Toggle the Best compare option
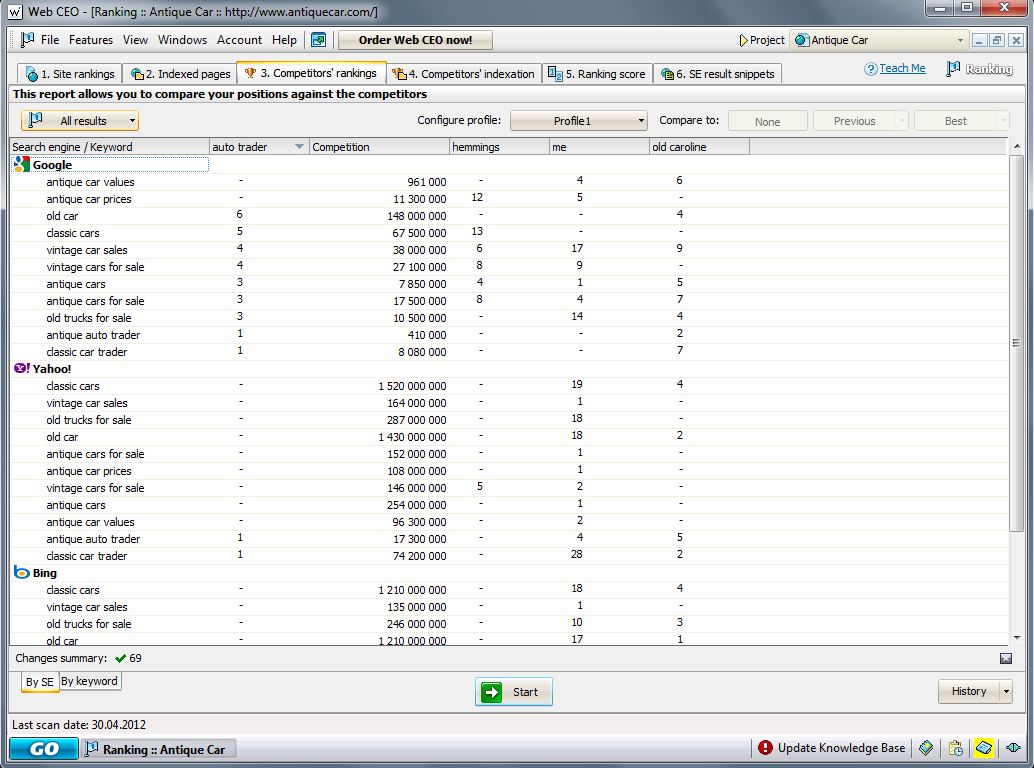 (x=956, y=121)
